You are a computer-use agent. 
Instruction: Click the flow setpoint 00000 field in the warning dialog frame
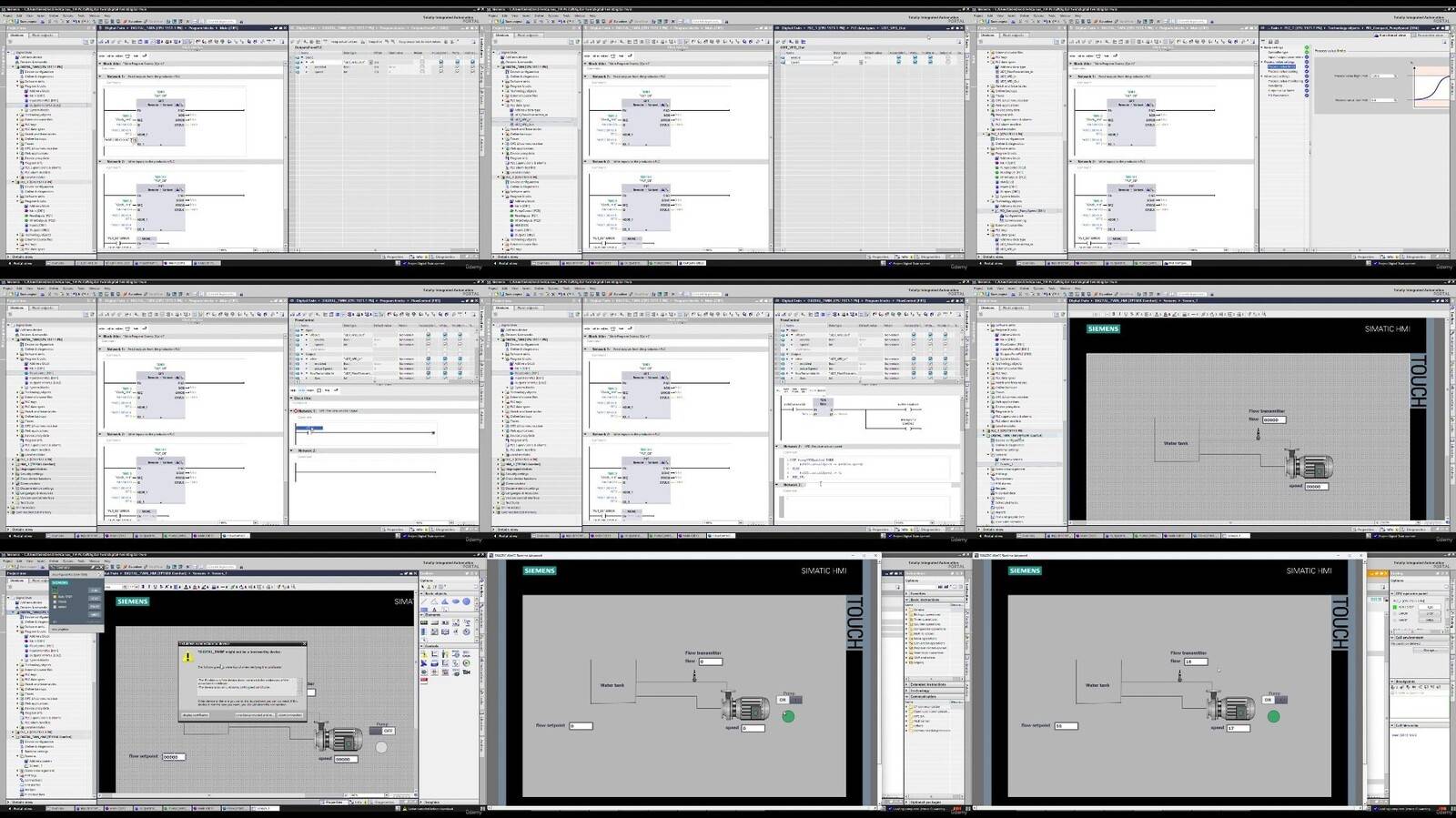pyautogui.click(x=174, y=757)
